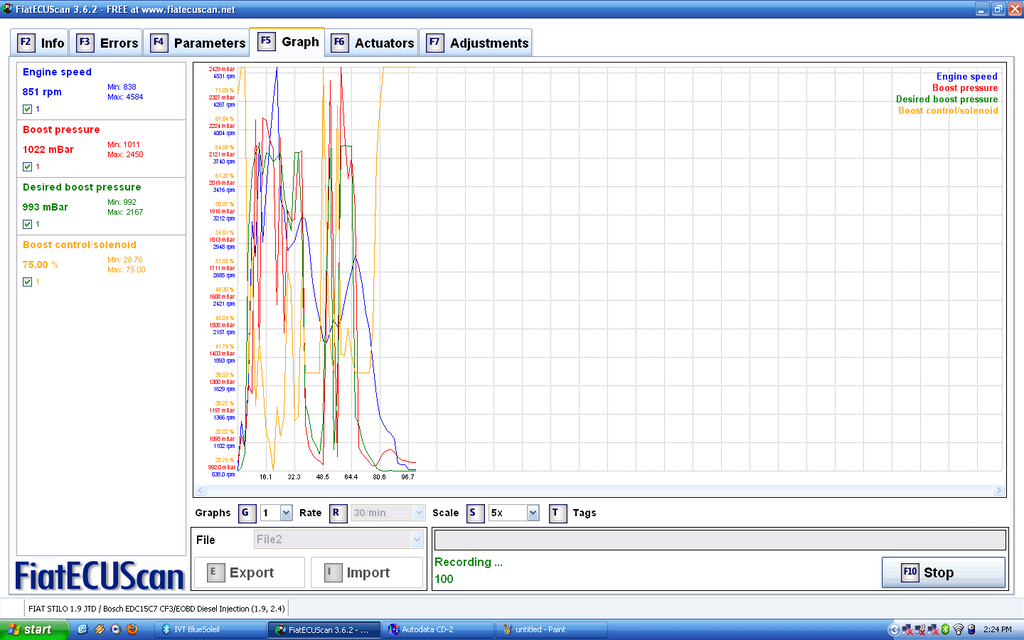Click the Recording ... status text
The width and height of the screenshot is (1024, 640).
pos(468,562)
